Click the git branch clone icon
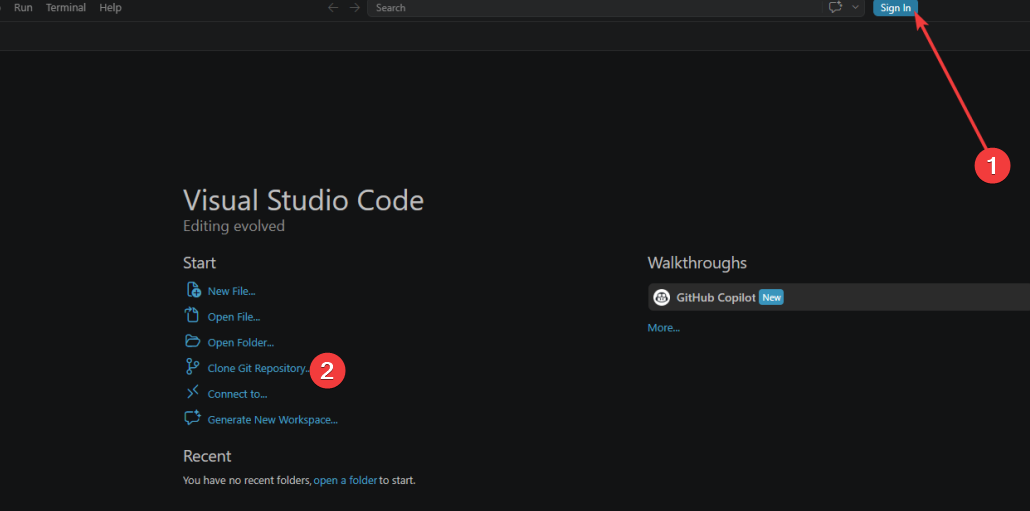The height and width of the screenshot is (511, 1030). [192, 367]
